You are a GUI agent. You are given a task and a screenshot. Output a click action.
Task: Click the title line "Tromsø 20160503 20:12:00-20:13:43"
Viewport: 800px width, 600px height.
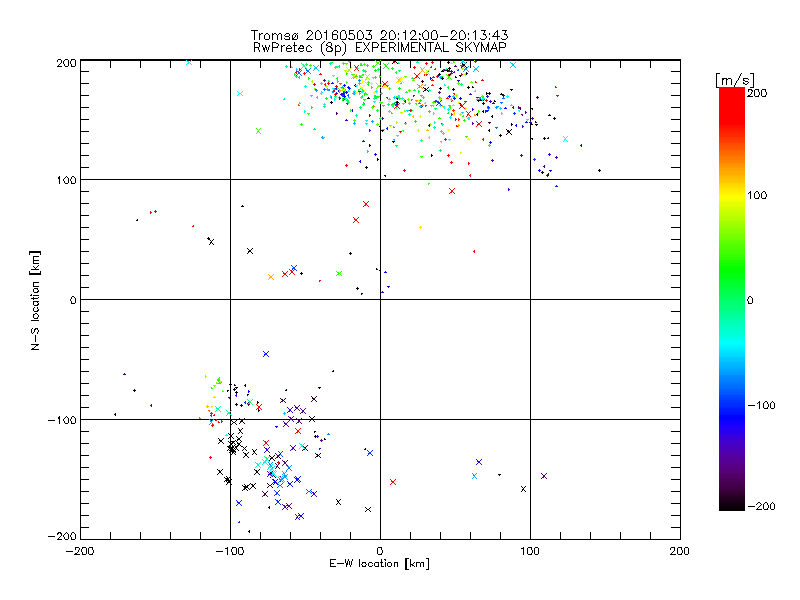point(379,35)
